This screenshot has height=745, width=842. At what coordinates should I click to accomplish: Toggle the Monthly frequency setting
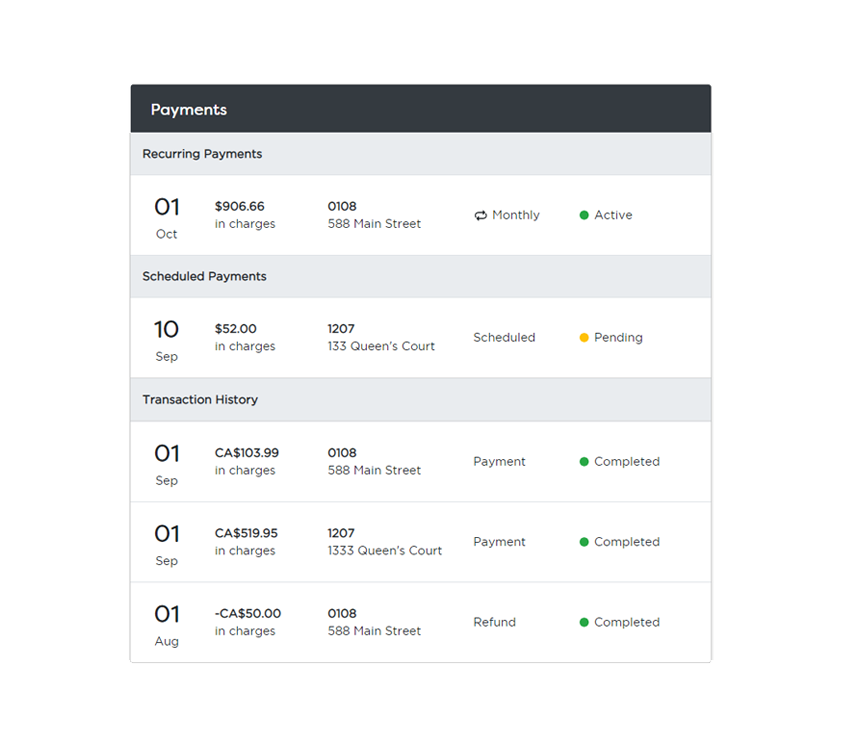pyautogui.click(x=506, y=214)
